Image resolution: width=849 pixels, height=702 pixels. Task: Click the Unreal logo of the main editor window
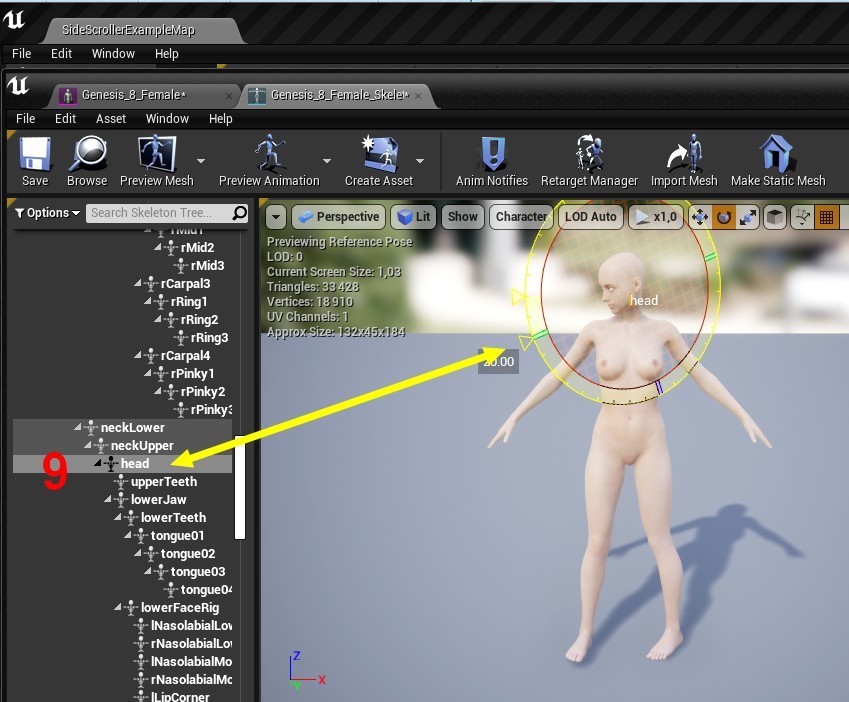14,20
